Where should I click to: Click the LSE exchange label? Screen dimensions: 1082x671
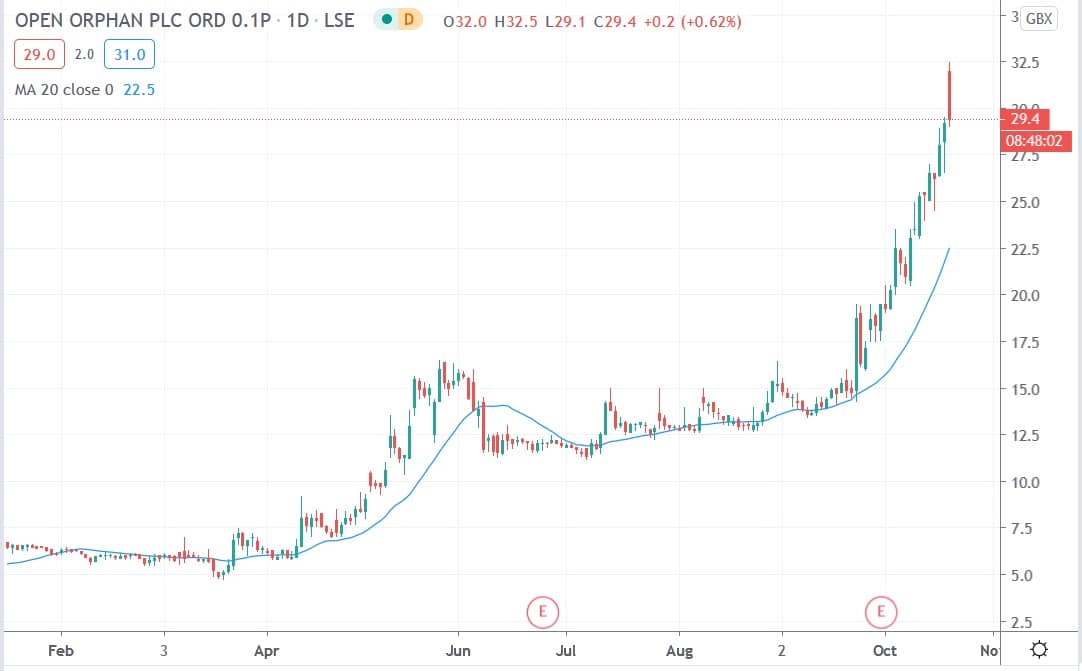click(339, 20)
